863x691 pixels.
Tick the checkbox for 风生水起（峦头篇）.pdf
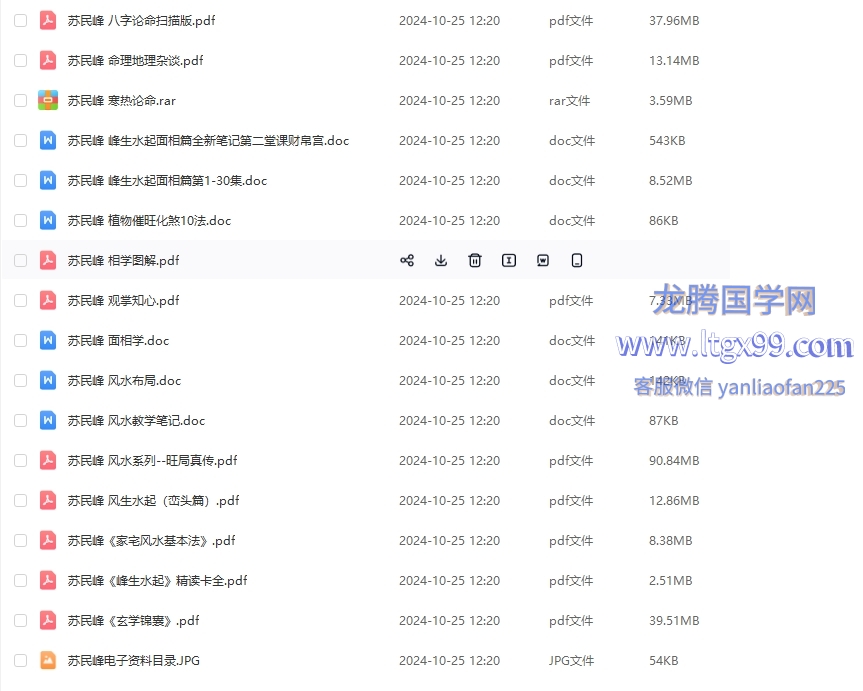pyautogui.click(x=20, y=500)
